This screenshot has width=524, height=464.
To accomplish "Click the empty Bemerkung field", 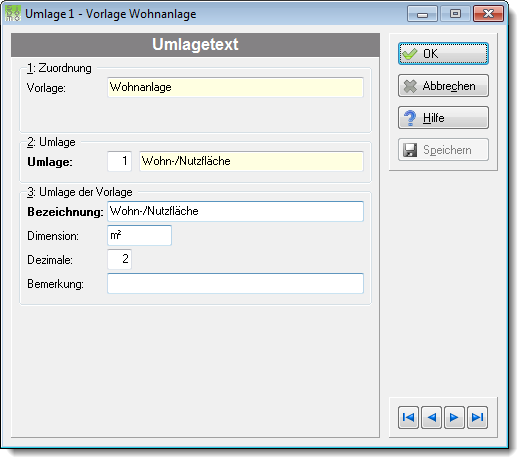I will click(235, 283).
